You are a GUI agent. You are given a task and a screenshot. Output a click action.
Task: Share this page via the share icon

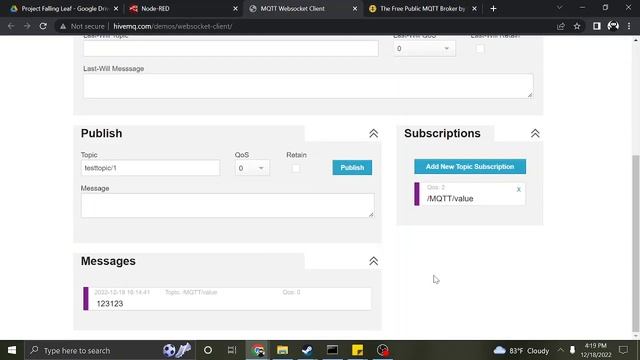pyautogui.click(x=561, y=26)
